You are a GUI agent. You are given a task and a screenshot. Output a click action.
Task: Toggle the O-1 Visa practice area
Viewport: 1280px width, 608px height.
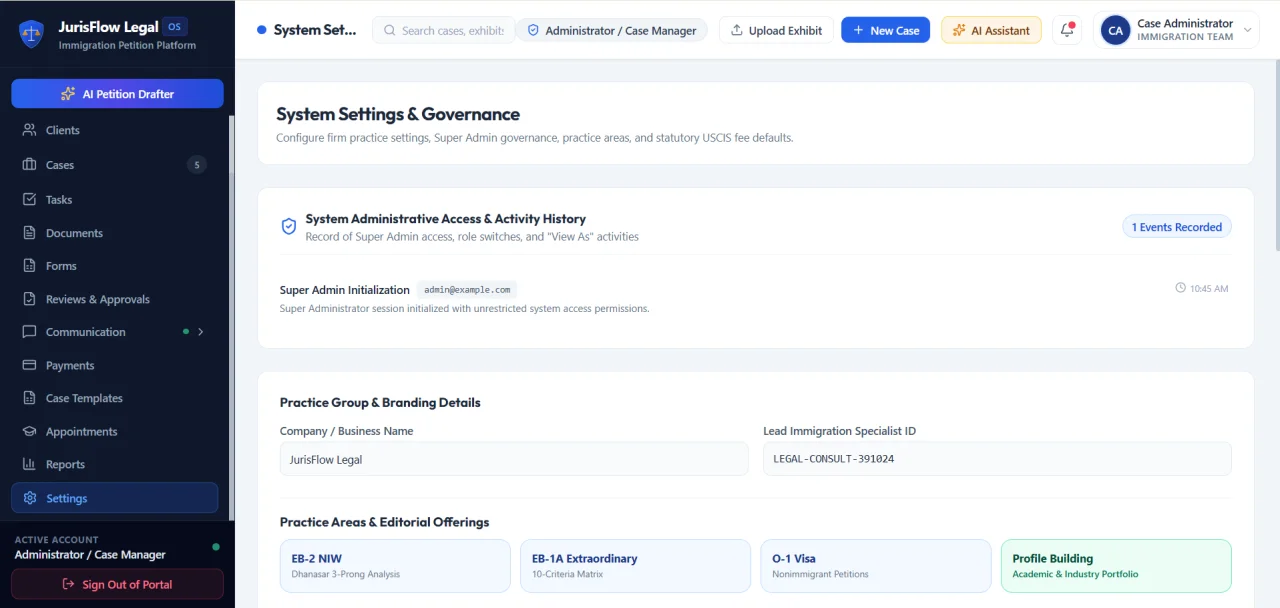tap(876, 566)
